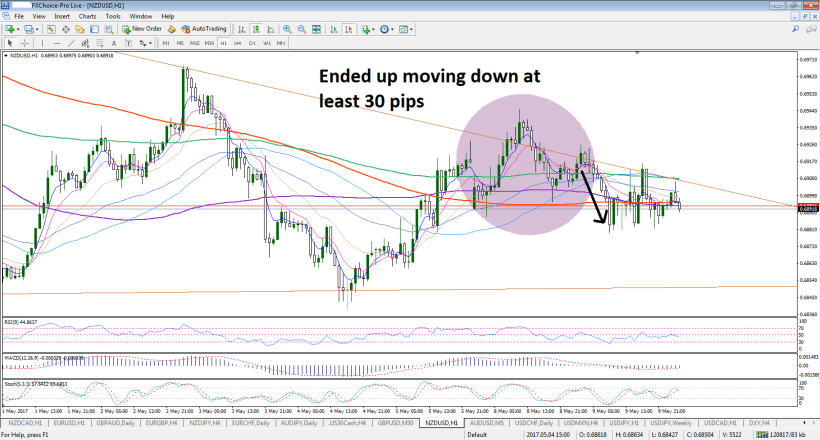Expand the Profiles dropdown arrow
The height and width of the screenshot is (440, 820).
pos(37,29)
